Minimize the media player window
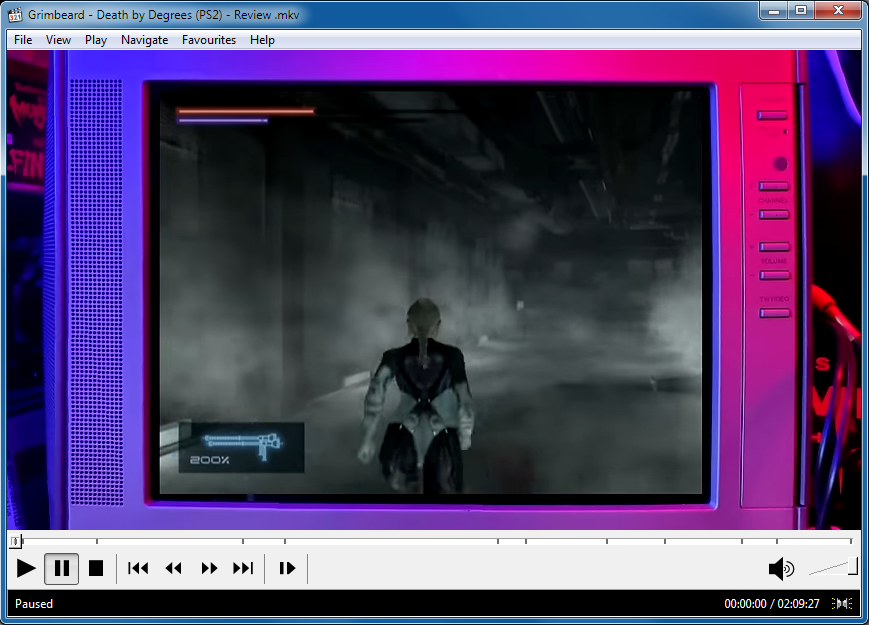 coord(774,11)
